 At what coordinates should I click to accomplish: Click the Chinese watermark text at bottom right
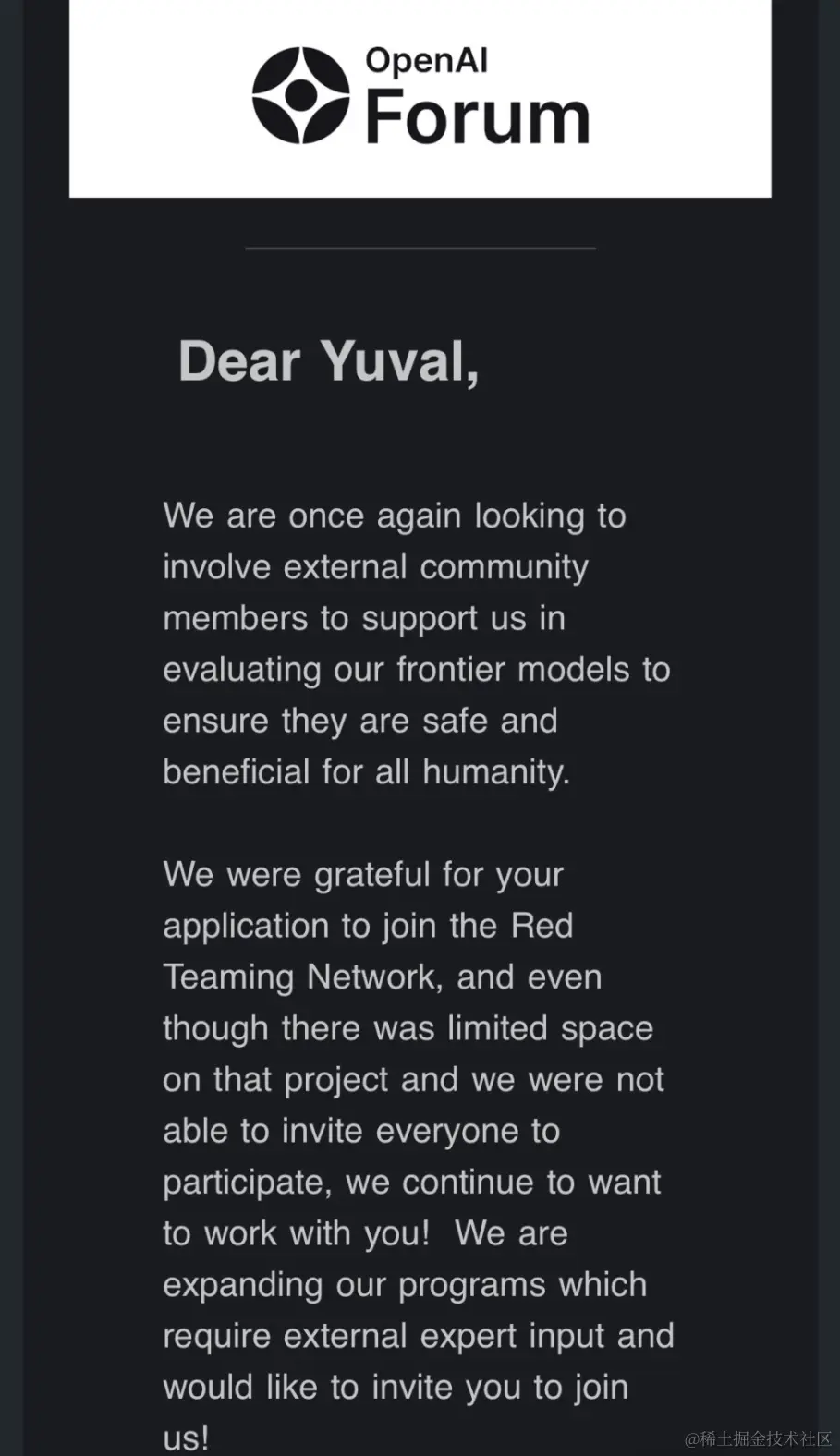[x=758, y=1438]
